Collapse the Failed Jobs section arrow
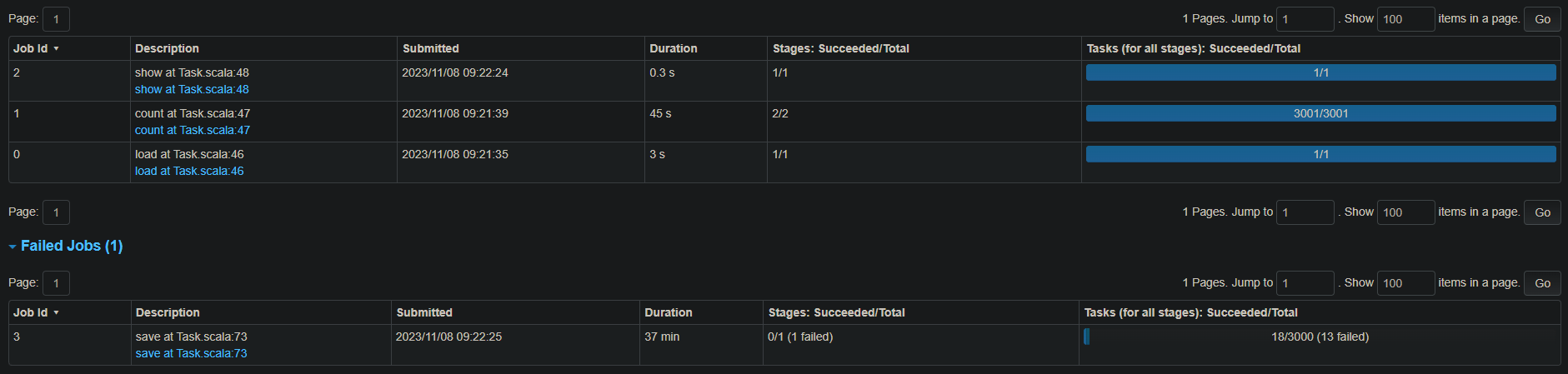 pos(13,247)
